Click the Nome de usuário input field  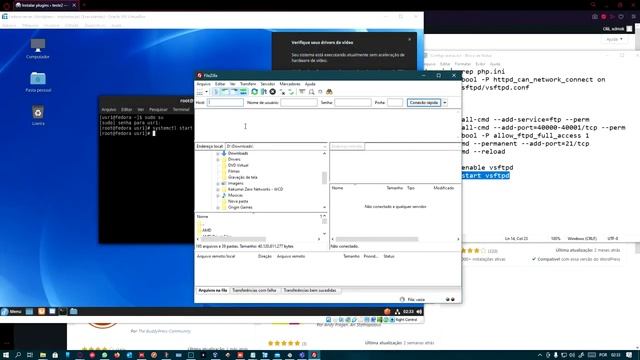(x=299, y=103)
